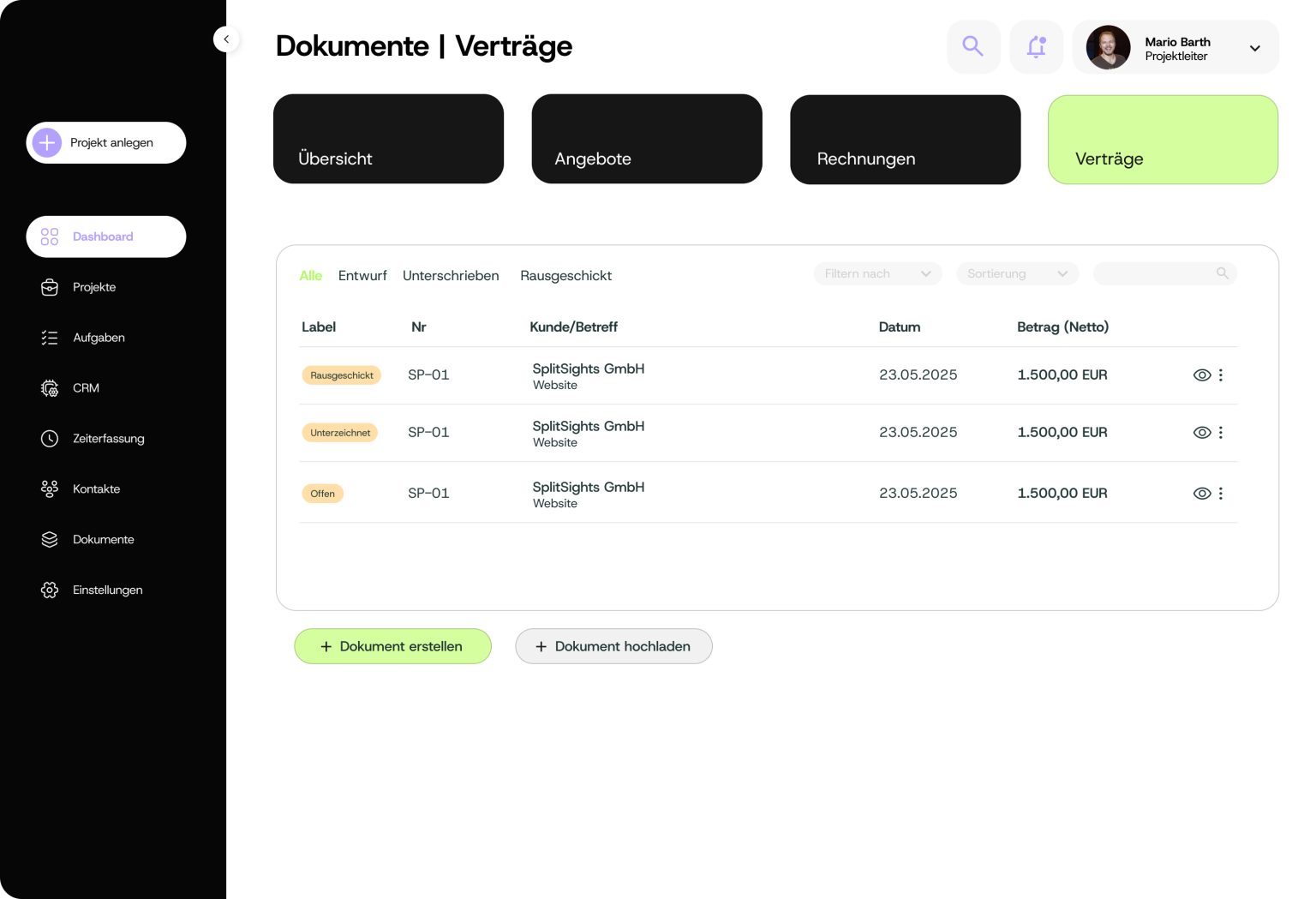1316x899 pixels.
Task: Select the Unterschrieben filter tab
Action: tap(451, 276)
